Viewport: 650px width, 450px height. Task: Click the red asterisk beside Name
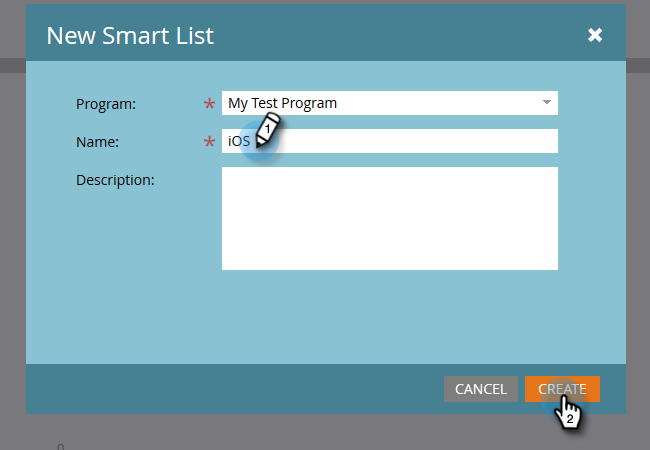pos(209,141)
